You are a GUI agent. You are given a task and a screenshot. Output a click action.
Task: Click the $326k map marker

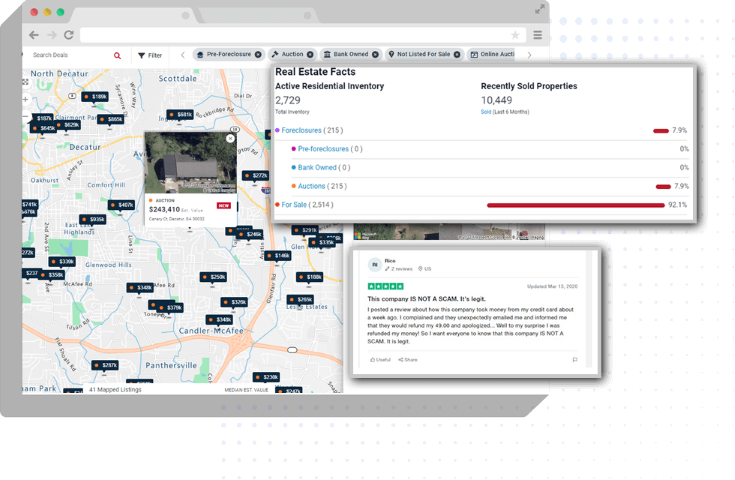click(x=234, y=302)
